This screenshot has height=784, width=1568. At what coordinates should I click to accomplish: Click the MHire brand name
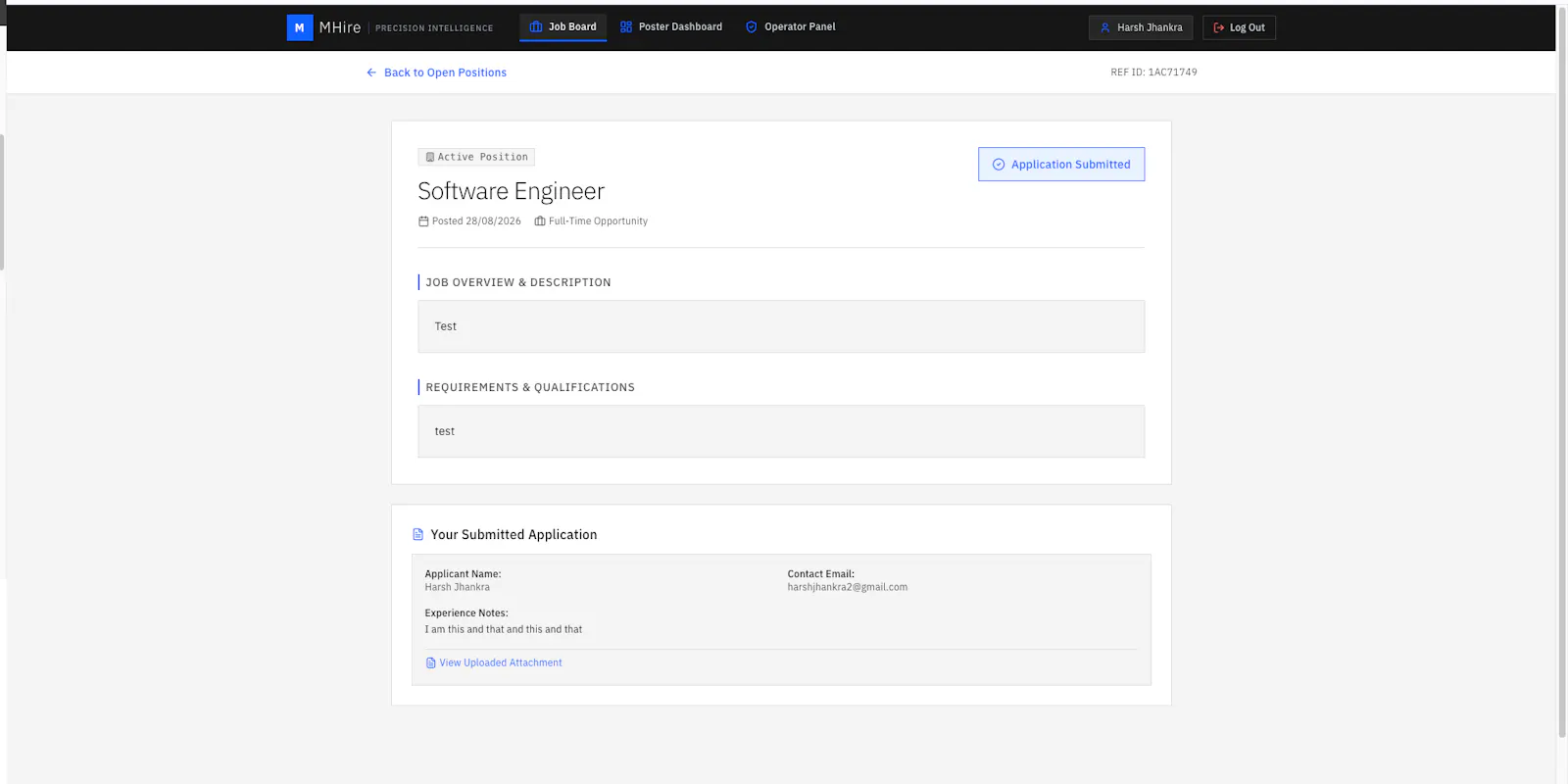coord(340,27)
